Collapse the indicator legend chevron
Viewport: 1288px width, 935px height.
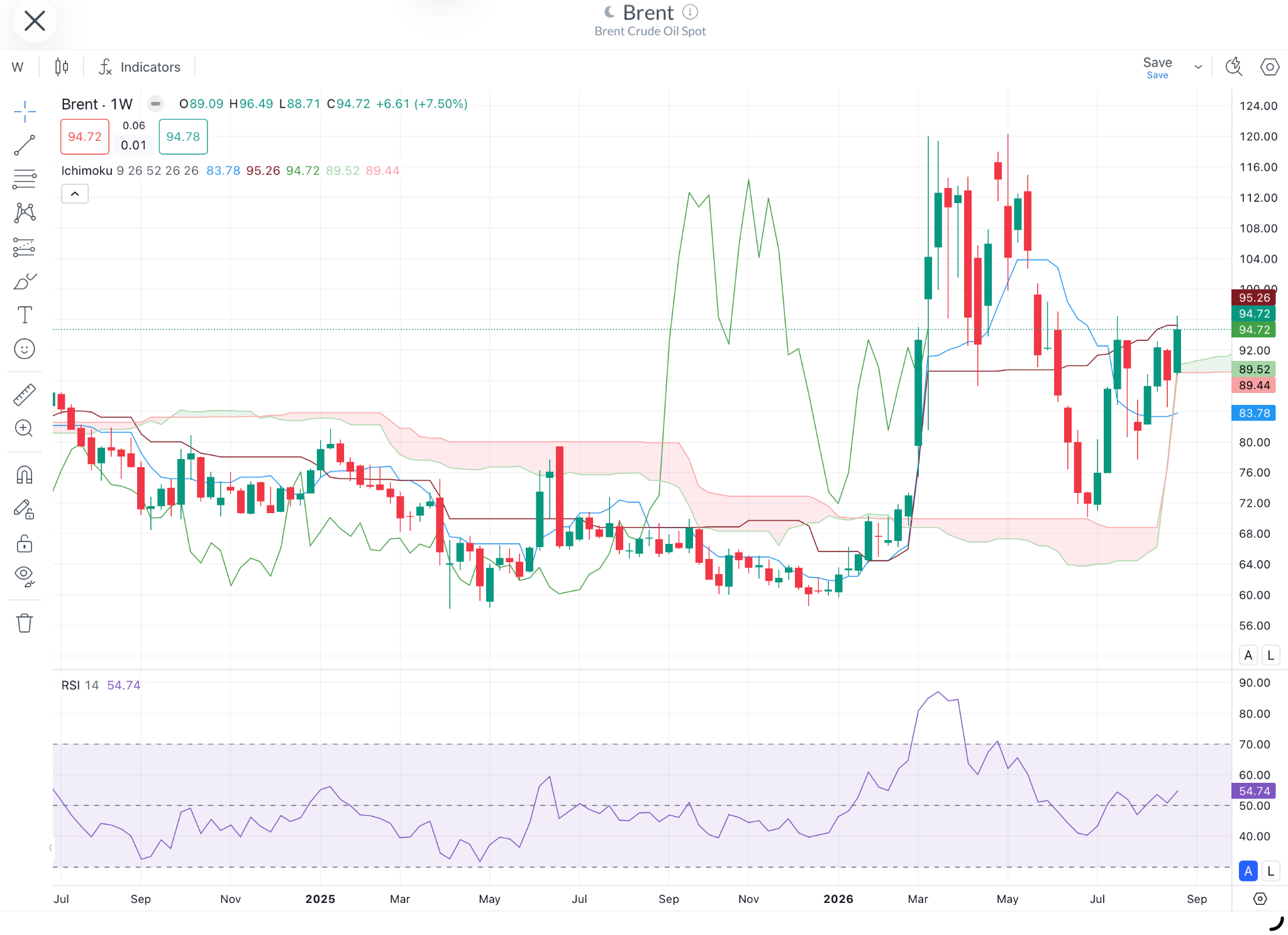tap(75, 194)
